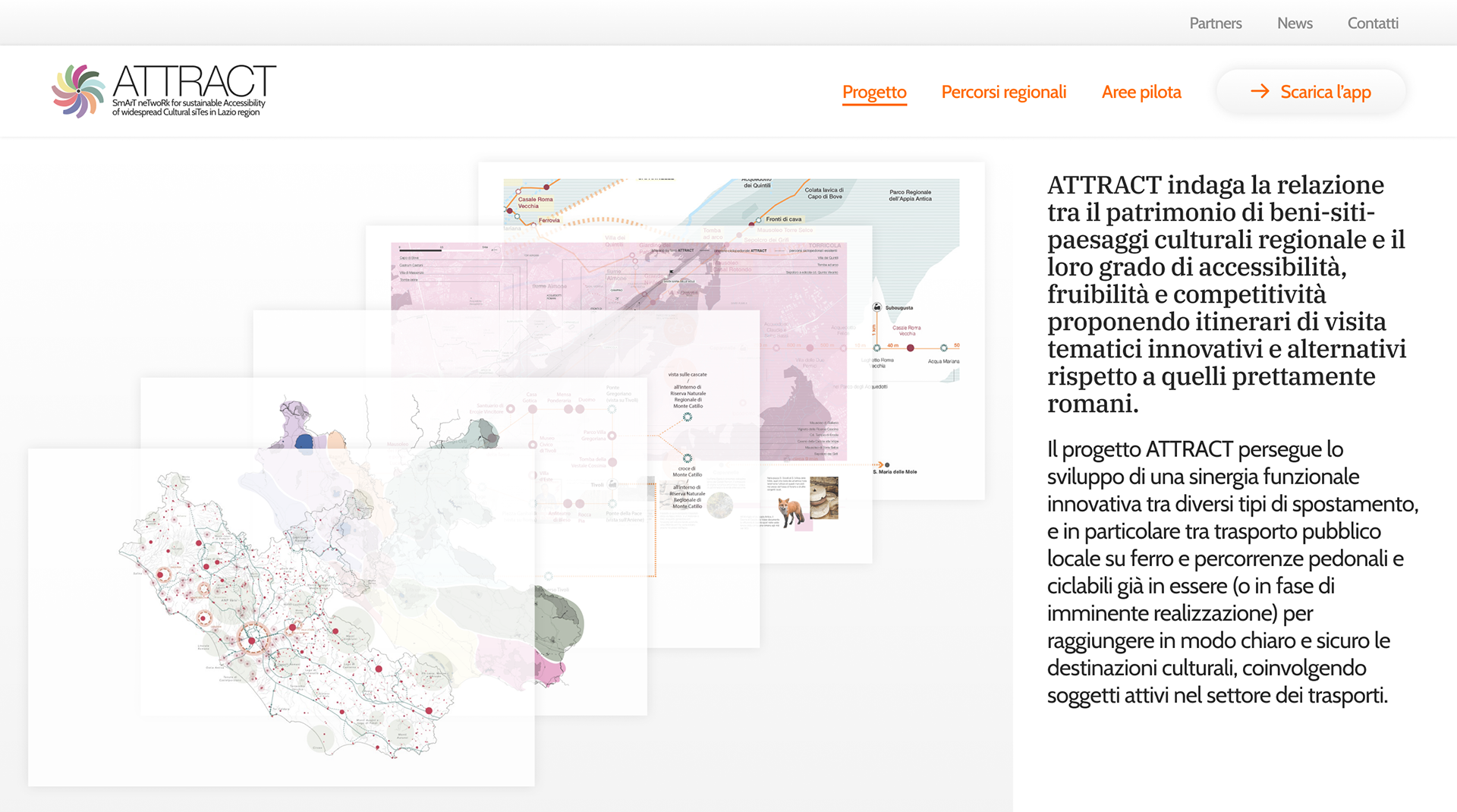Image resolution: width=1457 pixels, height=812 pixels.
Task: Open the News page
Action: click(1295, 23)
